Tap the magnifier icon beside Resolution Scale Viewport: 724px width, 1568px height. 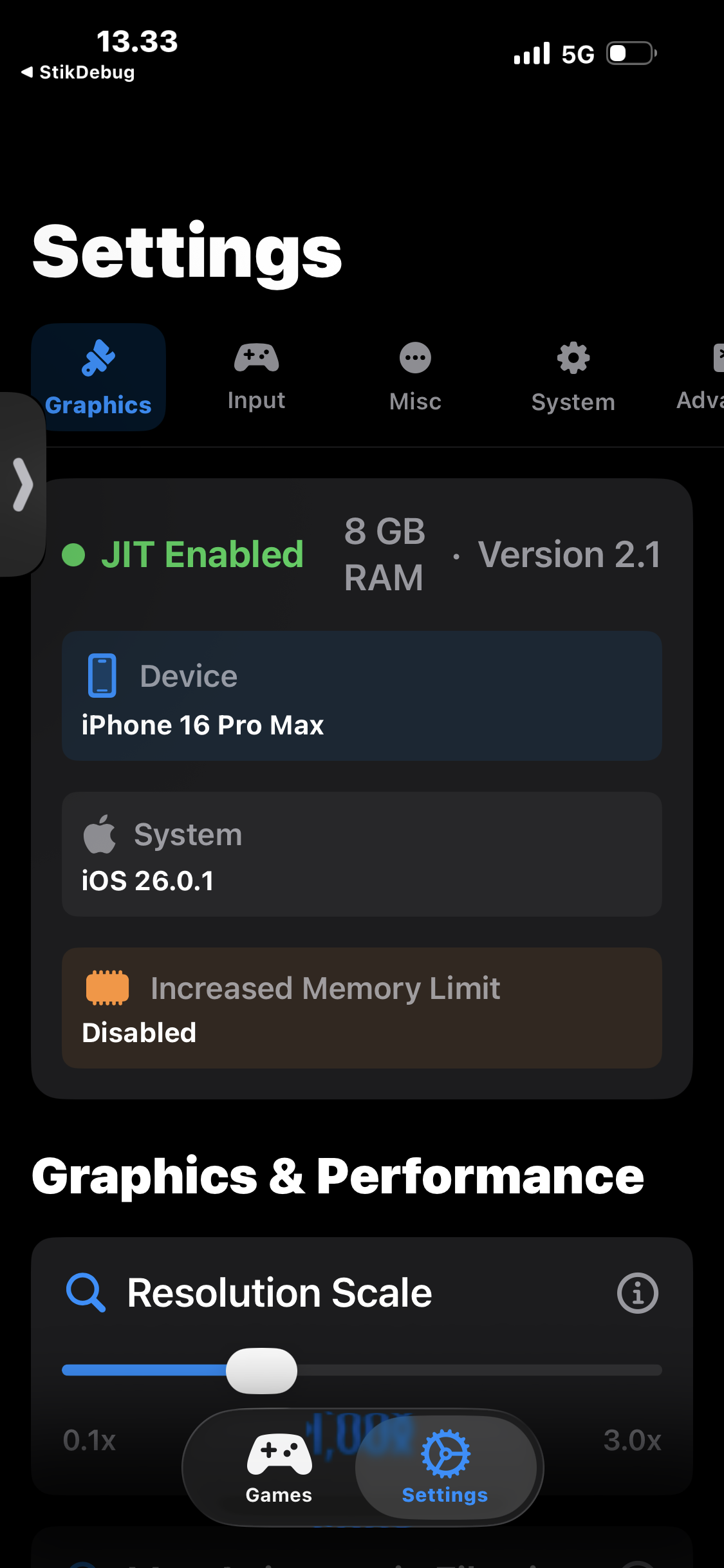coord(86,1293)
